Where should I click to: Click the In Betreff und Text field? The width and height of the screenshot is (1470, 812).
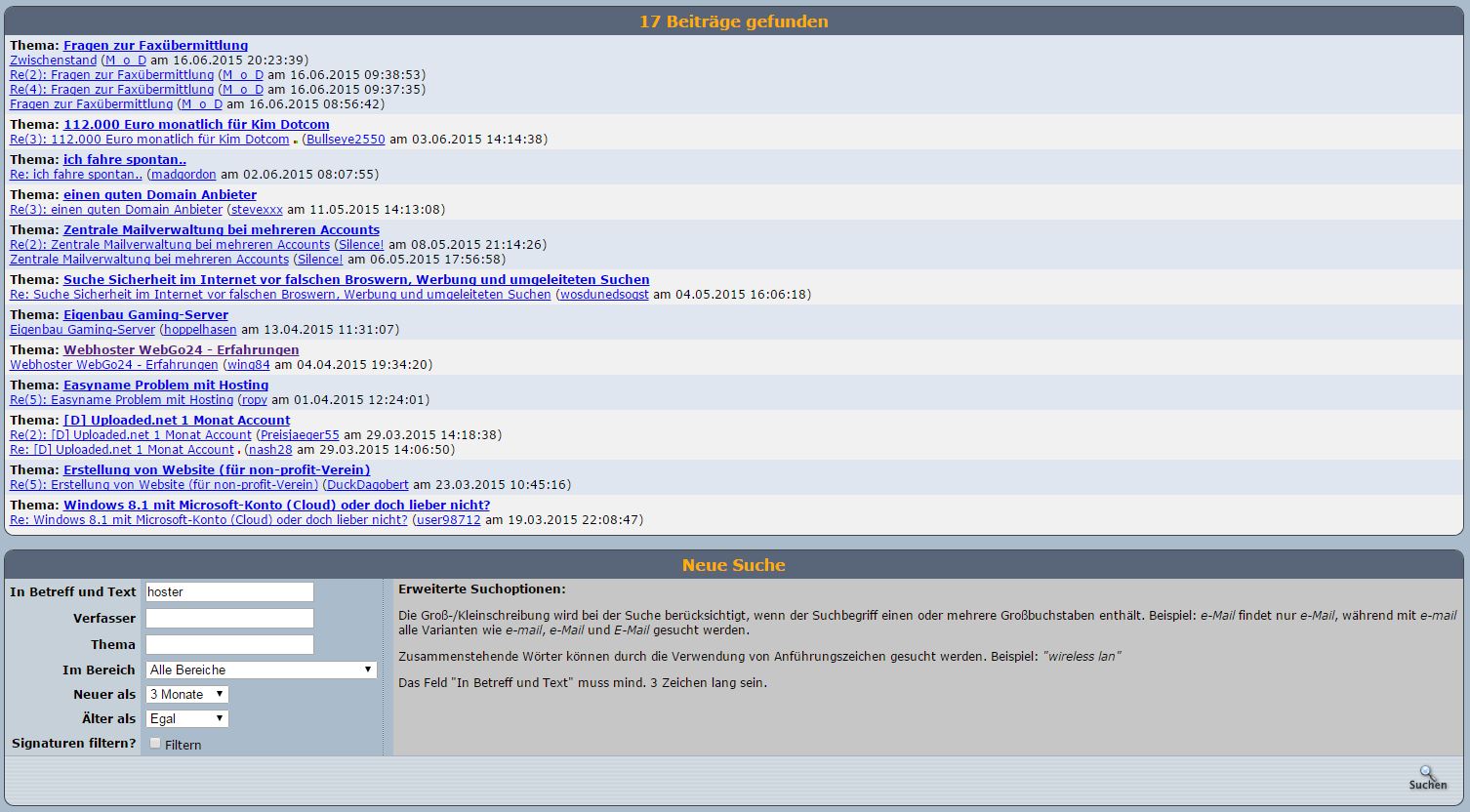[229, 591]
